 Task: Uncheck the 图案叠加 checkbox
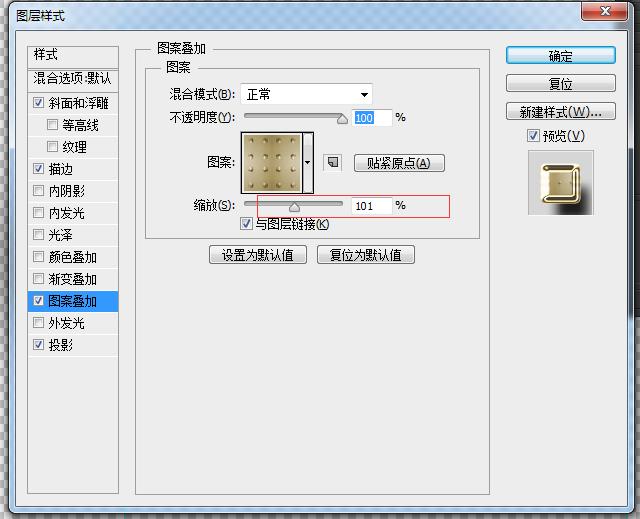point(38,301)
